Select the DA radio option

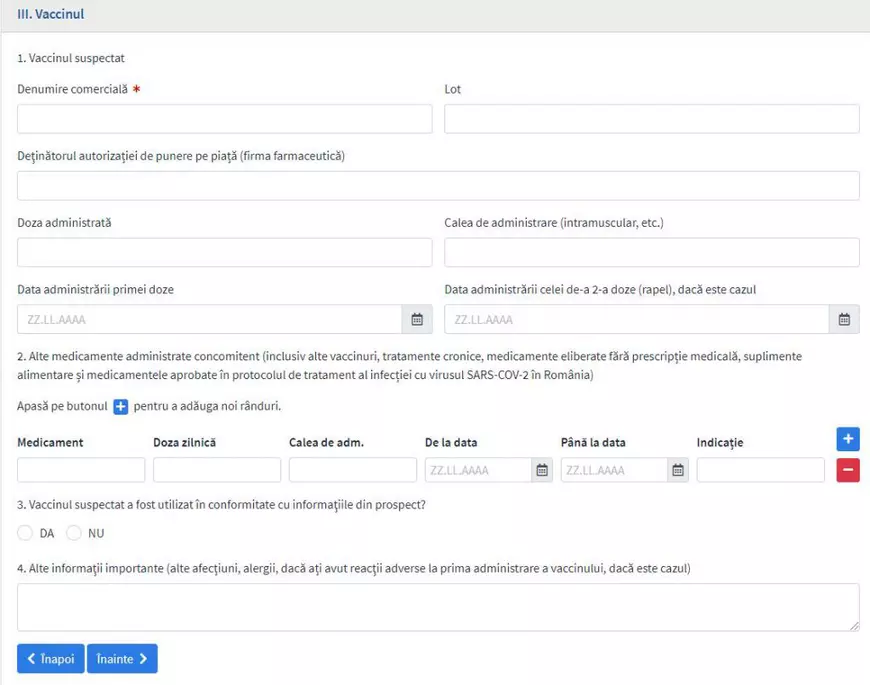click(x=25, y=533)
